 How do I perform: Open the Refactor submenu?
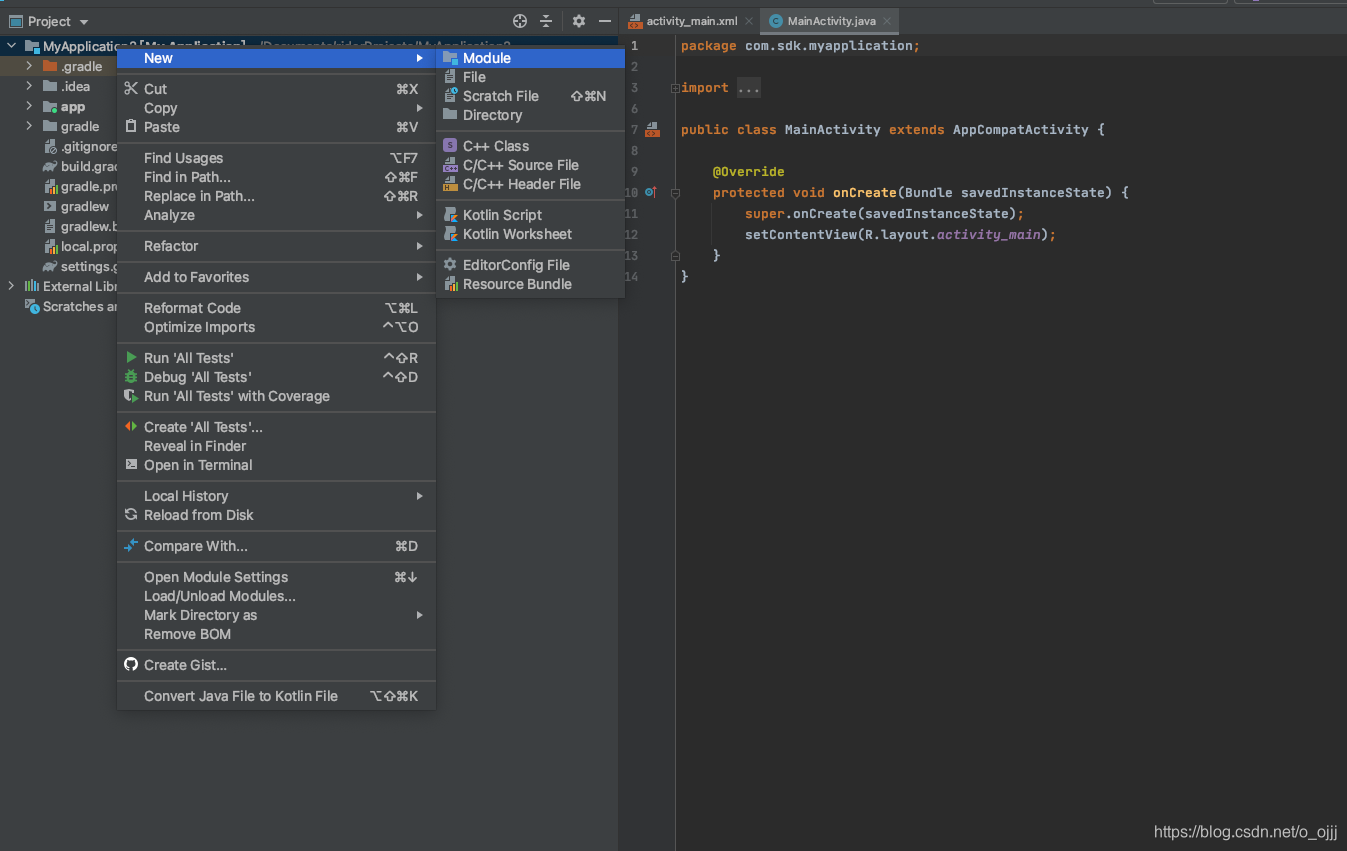276,246
